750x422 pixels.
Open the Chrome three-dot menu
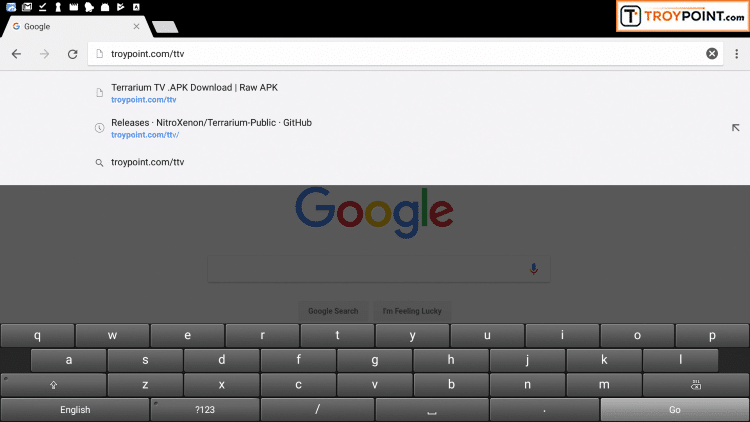(x=737, y=54)
